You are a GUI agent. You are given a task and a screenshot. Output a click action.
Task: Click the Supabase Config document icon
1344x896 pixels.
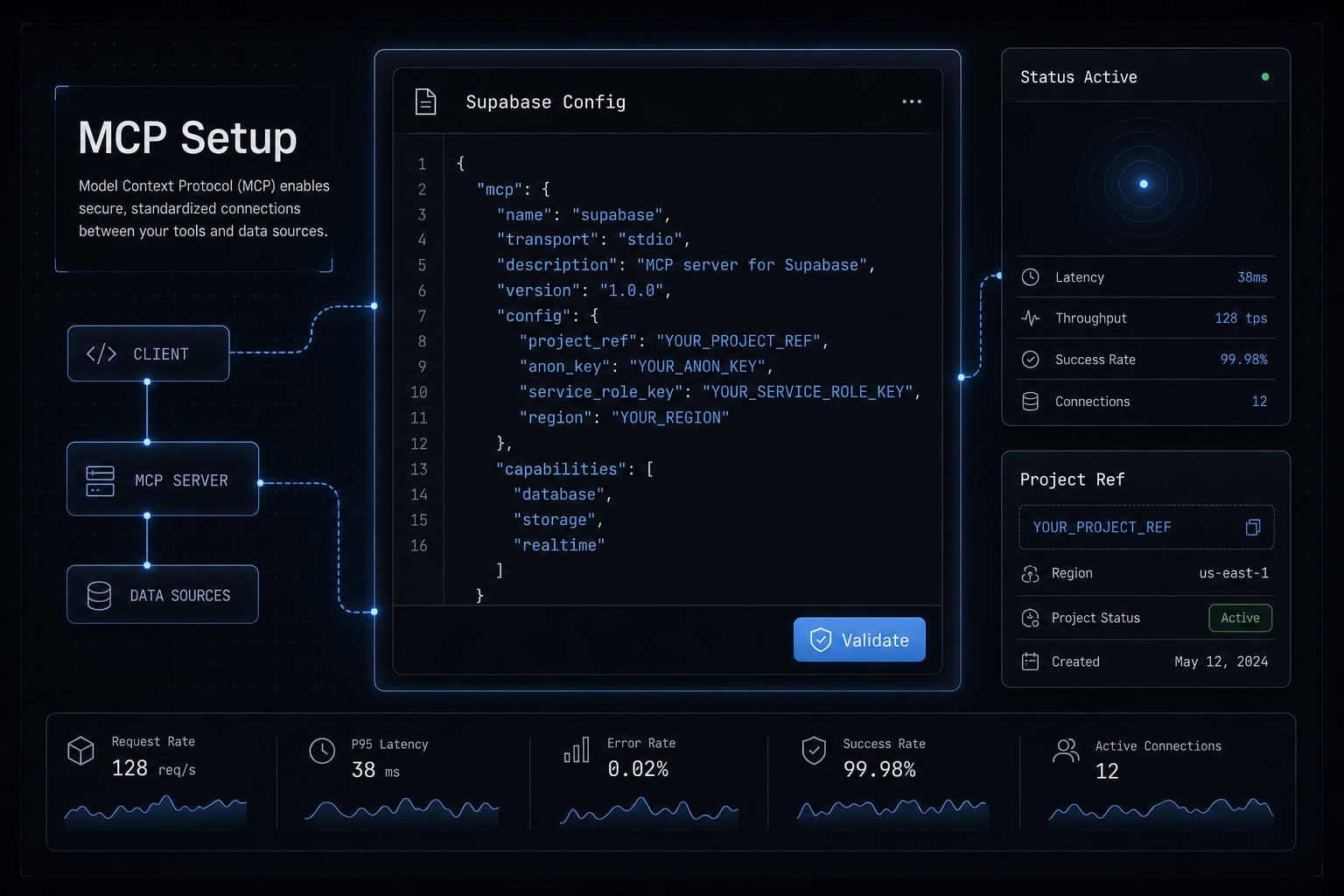point(425,101)
